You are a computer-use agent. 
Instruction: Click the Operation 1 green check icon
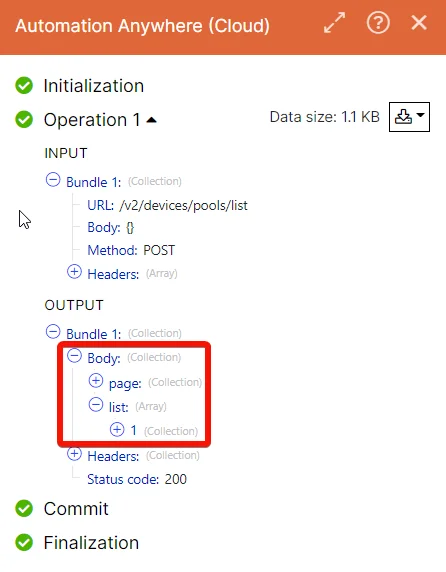coord(24,120)
